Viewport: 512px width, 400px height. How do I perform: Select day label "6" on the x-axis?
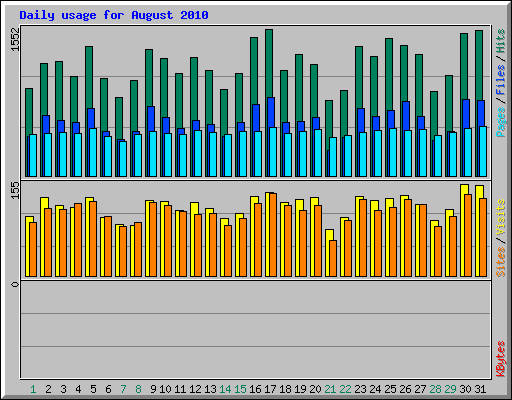[x=108, y=389]
